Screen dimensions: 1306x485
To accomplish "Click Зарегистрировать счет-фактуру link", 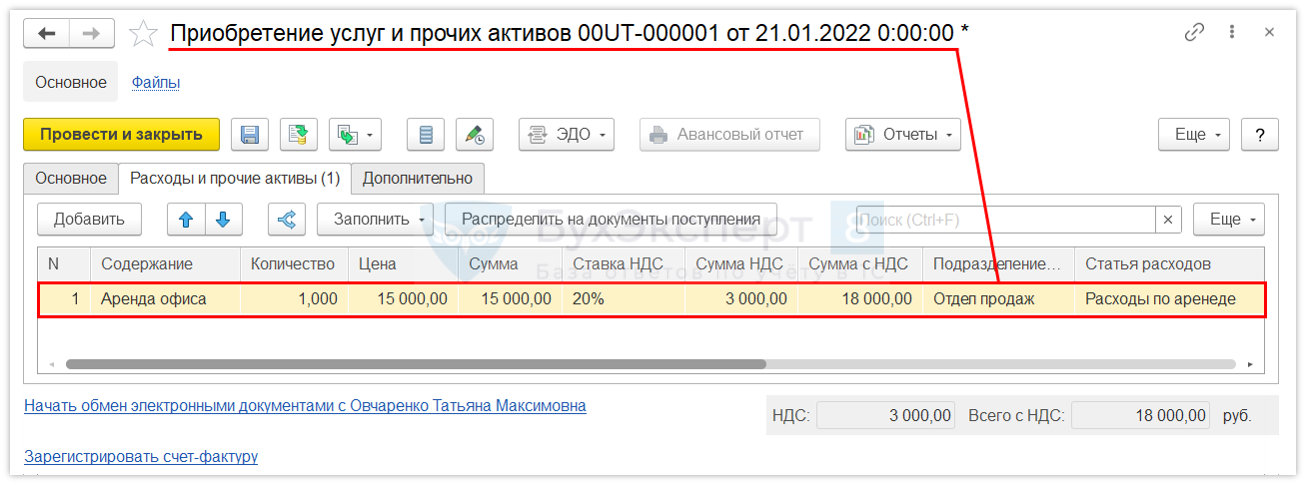I will 141,457.
